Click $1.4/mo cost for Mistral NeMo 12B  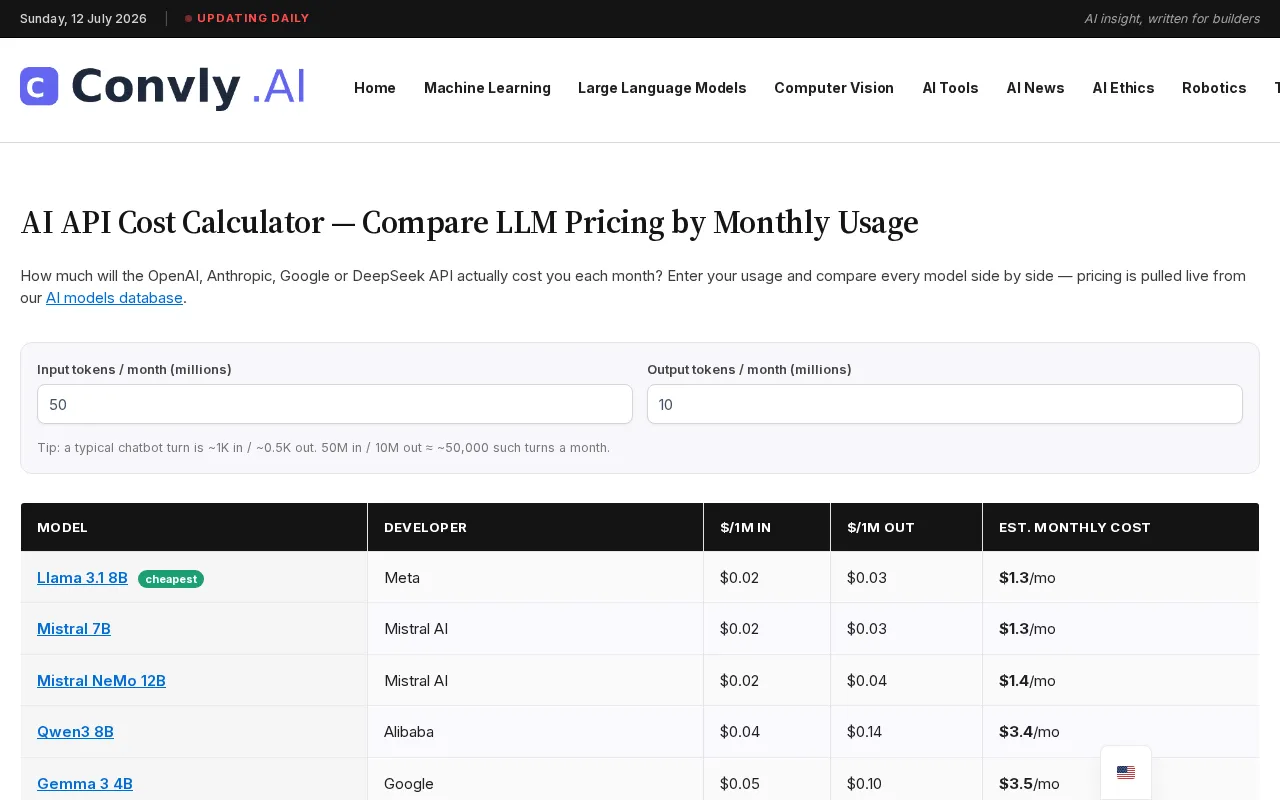pos(1027,681)
